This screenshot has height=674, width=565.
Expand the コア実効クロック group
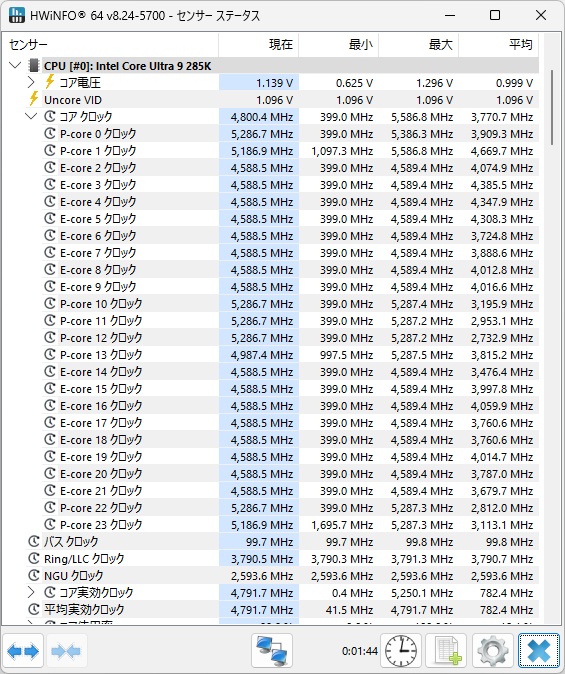click(x=31, y=592)
